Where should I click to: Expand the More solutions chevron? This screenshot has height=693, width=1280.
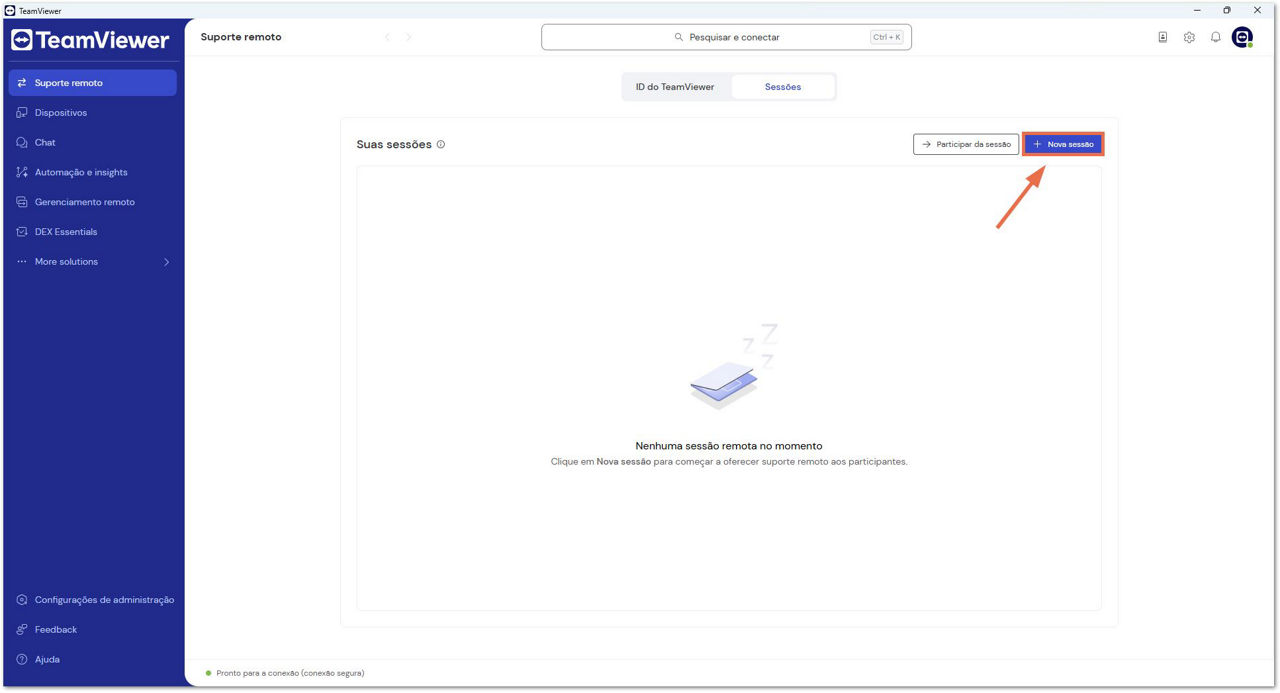tap(166, 262)
